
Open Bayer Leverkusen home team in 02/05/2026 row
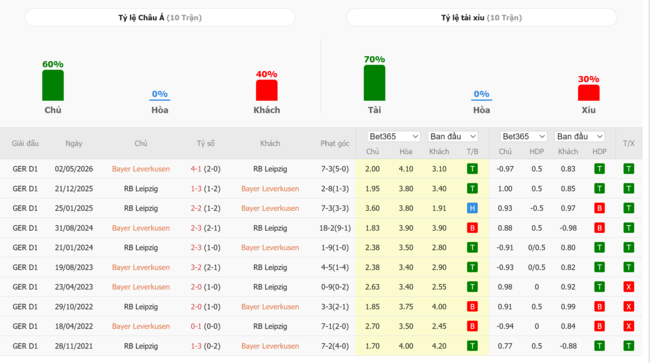pos(141,169)
